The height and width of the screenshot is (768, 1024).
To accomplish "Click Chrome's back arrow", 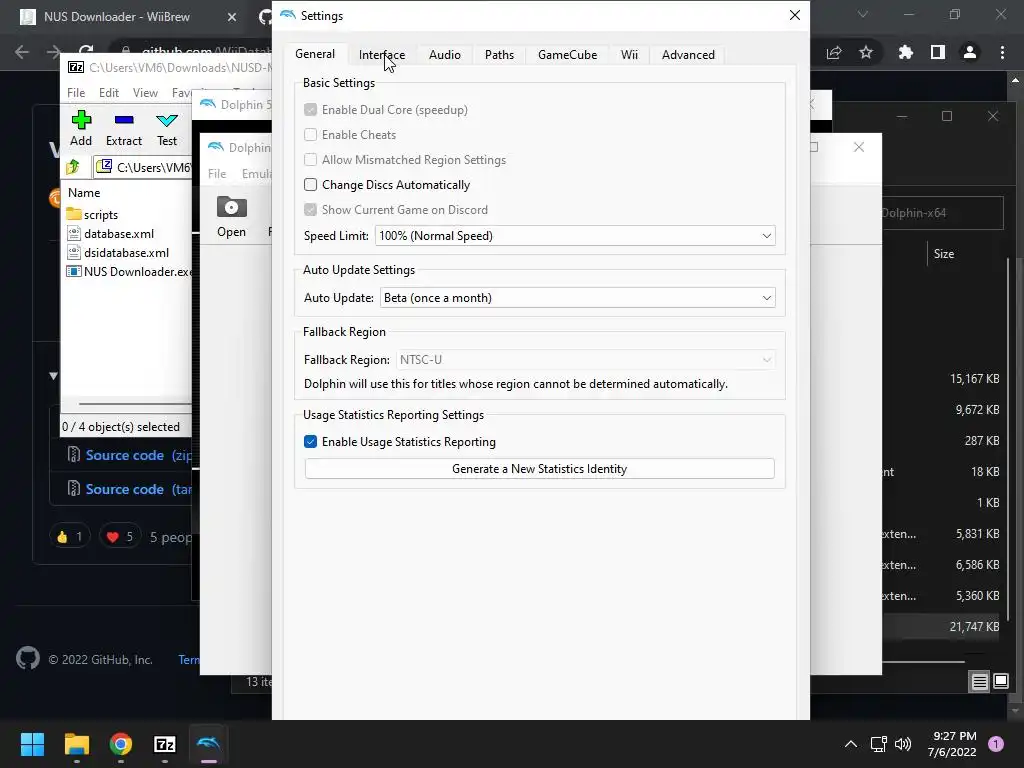I will click(22, 52).
